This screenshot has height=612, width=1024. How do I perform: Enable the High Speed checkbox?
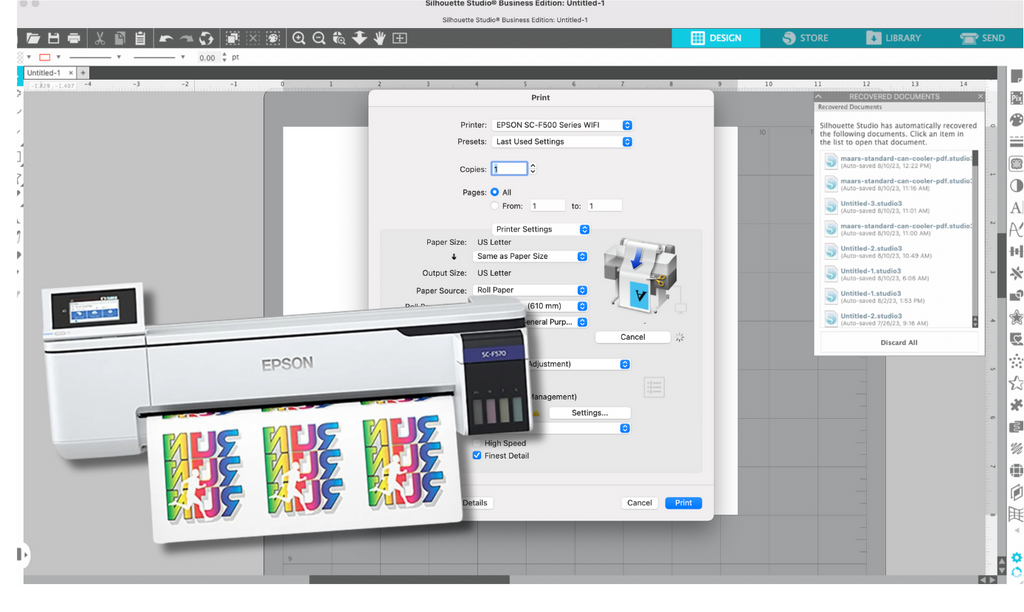(477, 443)
